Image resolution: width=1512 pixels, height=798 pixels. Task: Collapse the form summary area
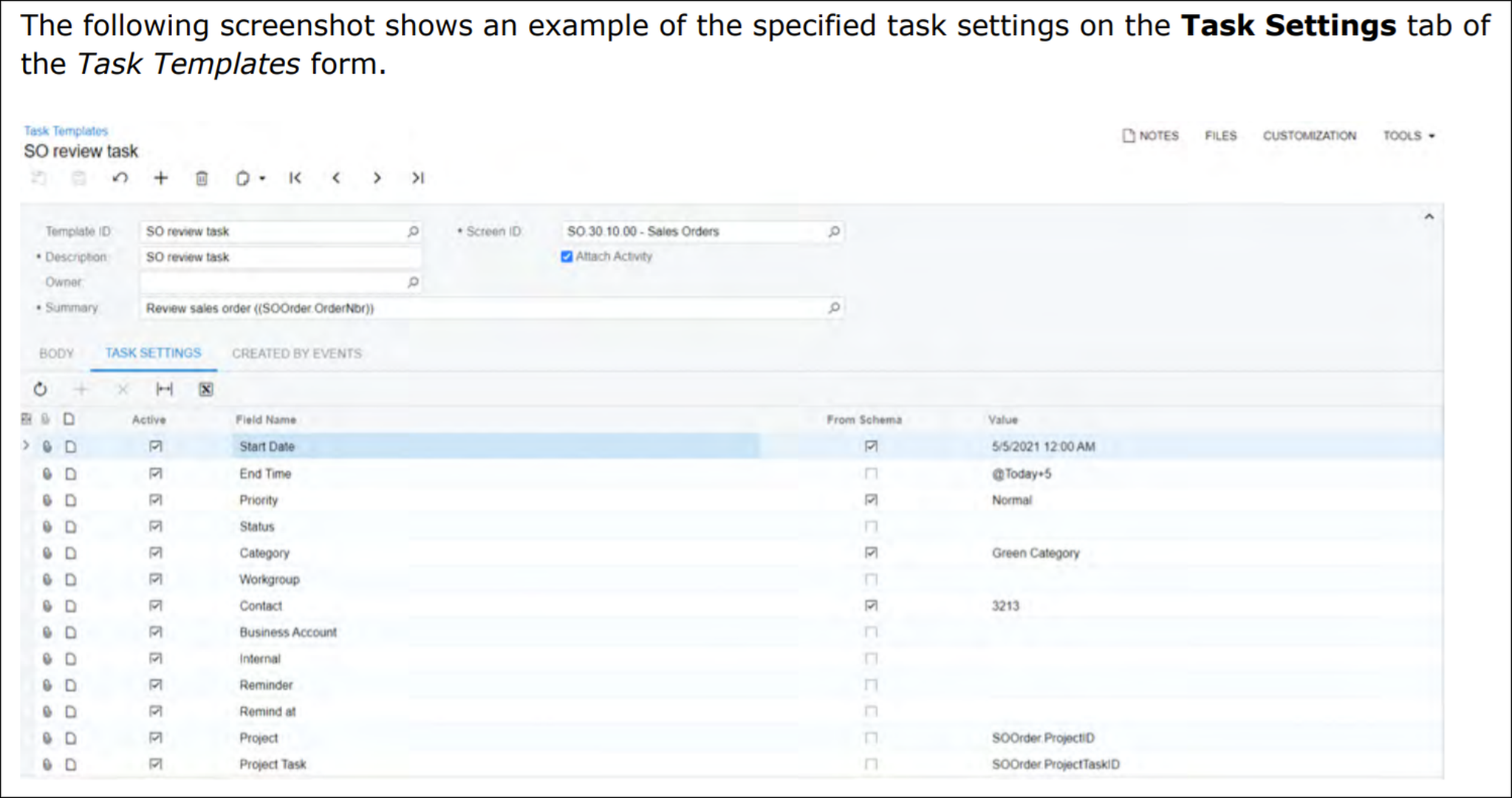[x=1429, y=217]
